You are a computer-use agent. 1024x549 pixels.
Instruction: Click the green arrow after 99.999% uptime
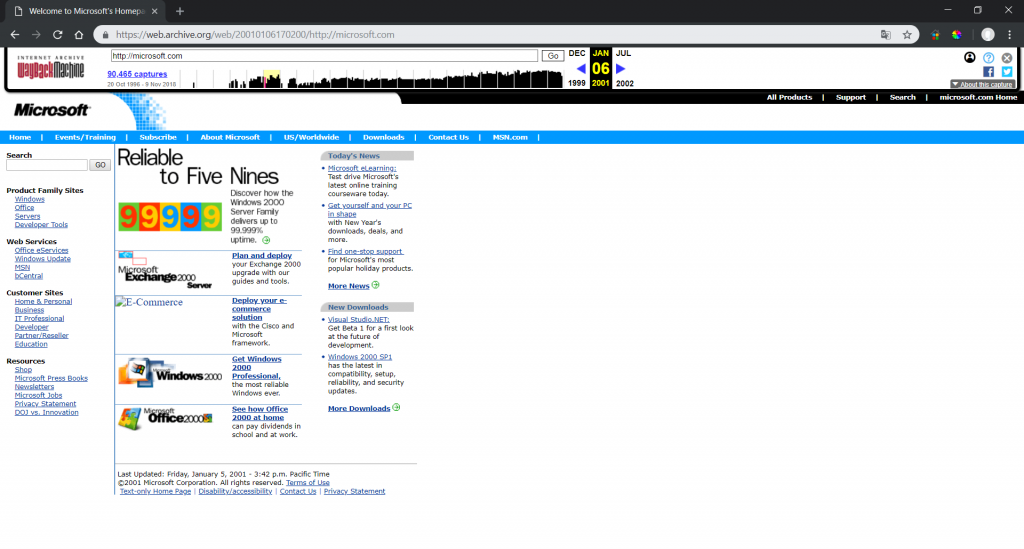coord(266,240)
